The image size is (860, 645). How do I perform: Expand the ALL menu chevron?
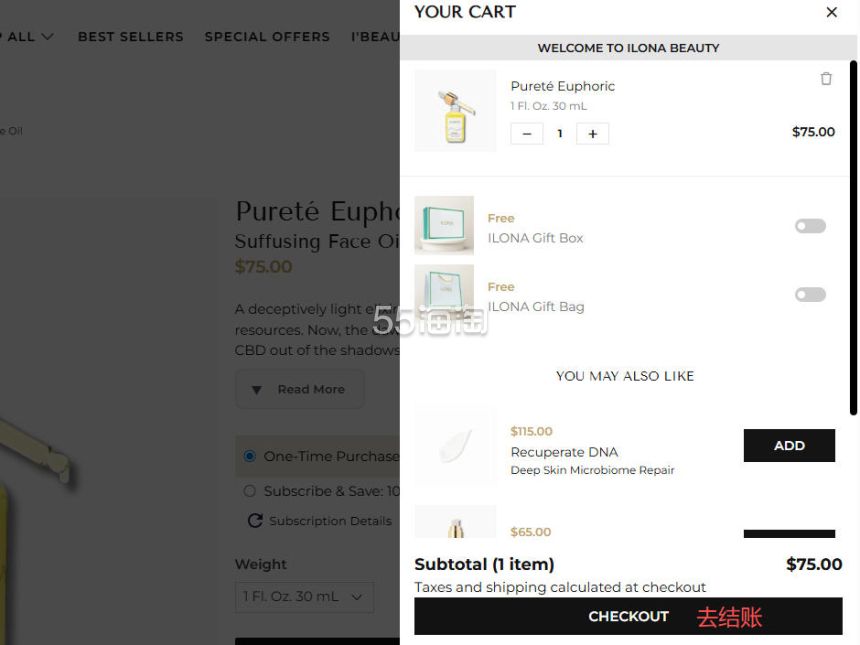(47, 37)
